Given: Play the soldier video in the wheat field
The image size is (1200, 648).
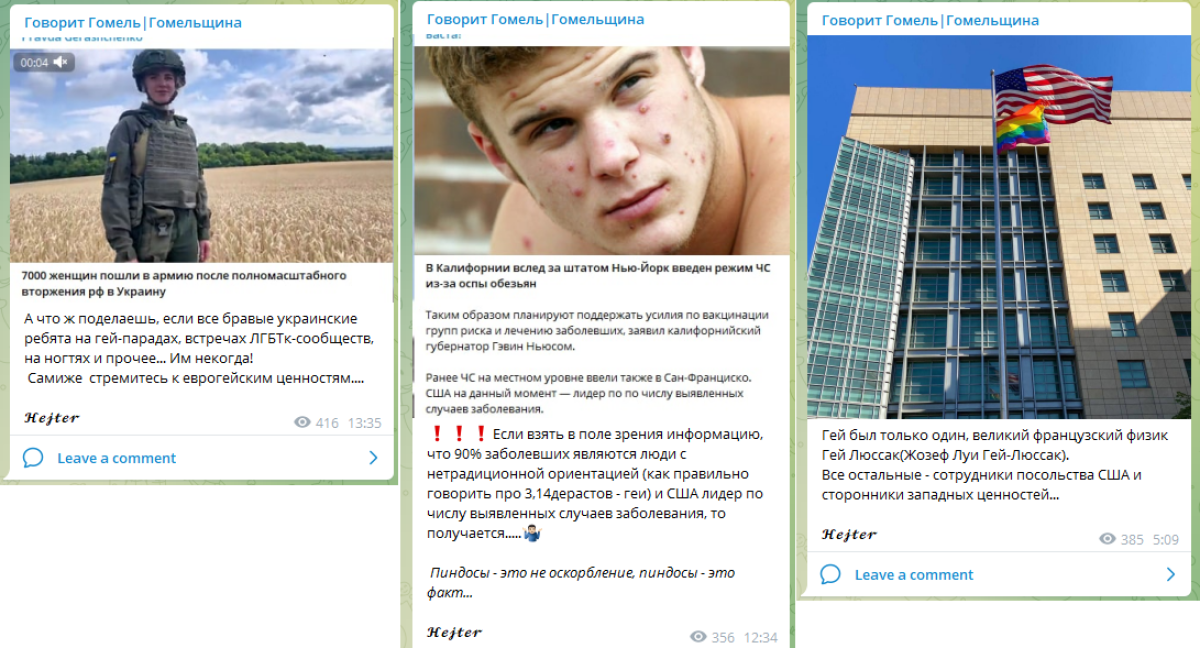Looking at the screenshot, I should tap(202, 155).
